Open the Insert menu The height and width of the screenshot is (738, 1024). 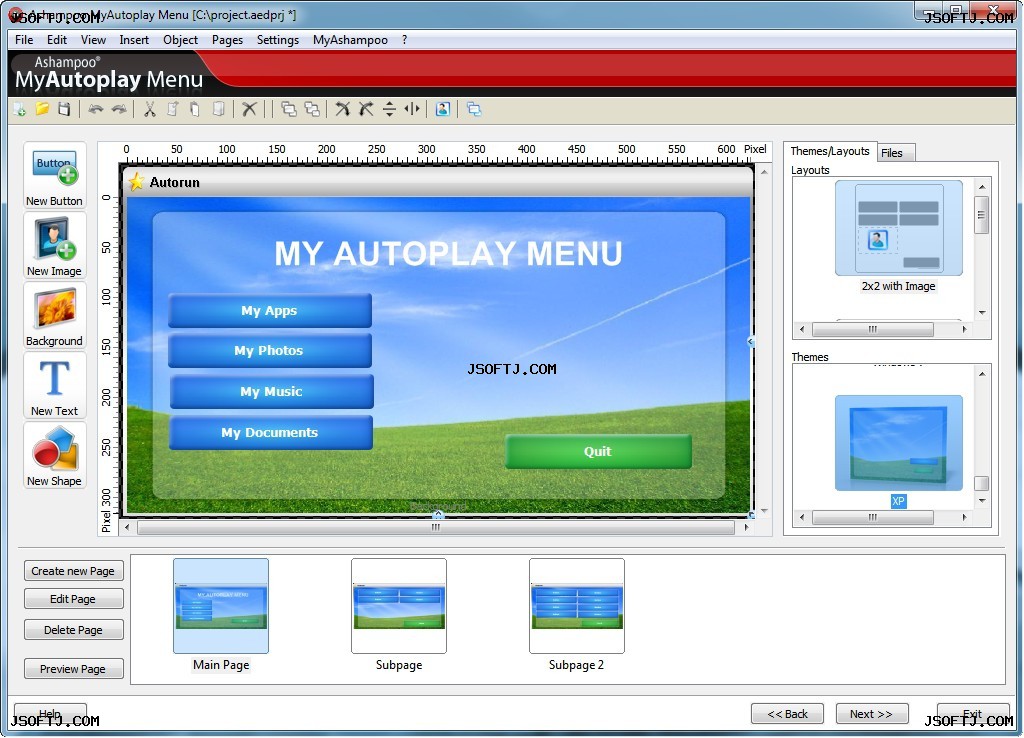click(x=134, y=40)
